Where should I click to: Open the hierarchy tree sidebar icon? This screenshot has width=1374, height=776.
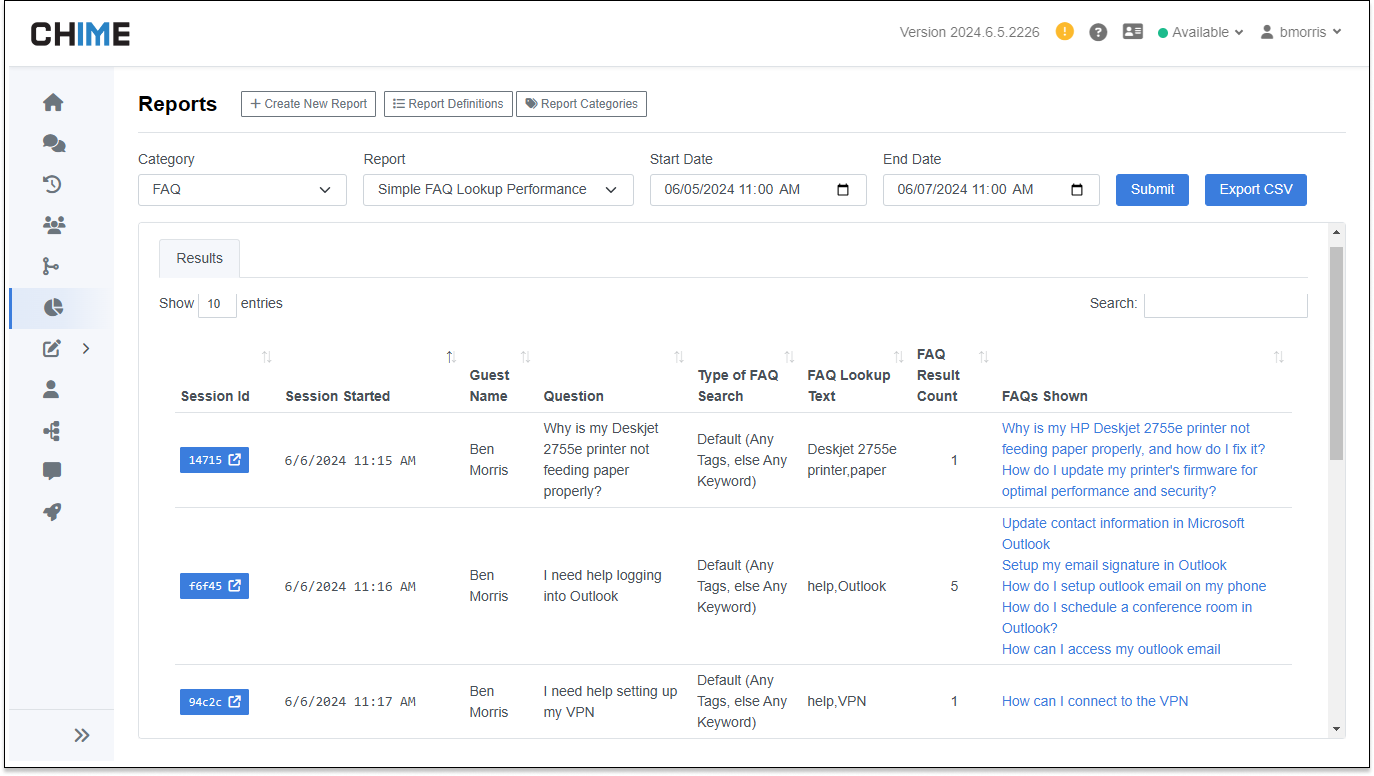[x=52, y=431]
